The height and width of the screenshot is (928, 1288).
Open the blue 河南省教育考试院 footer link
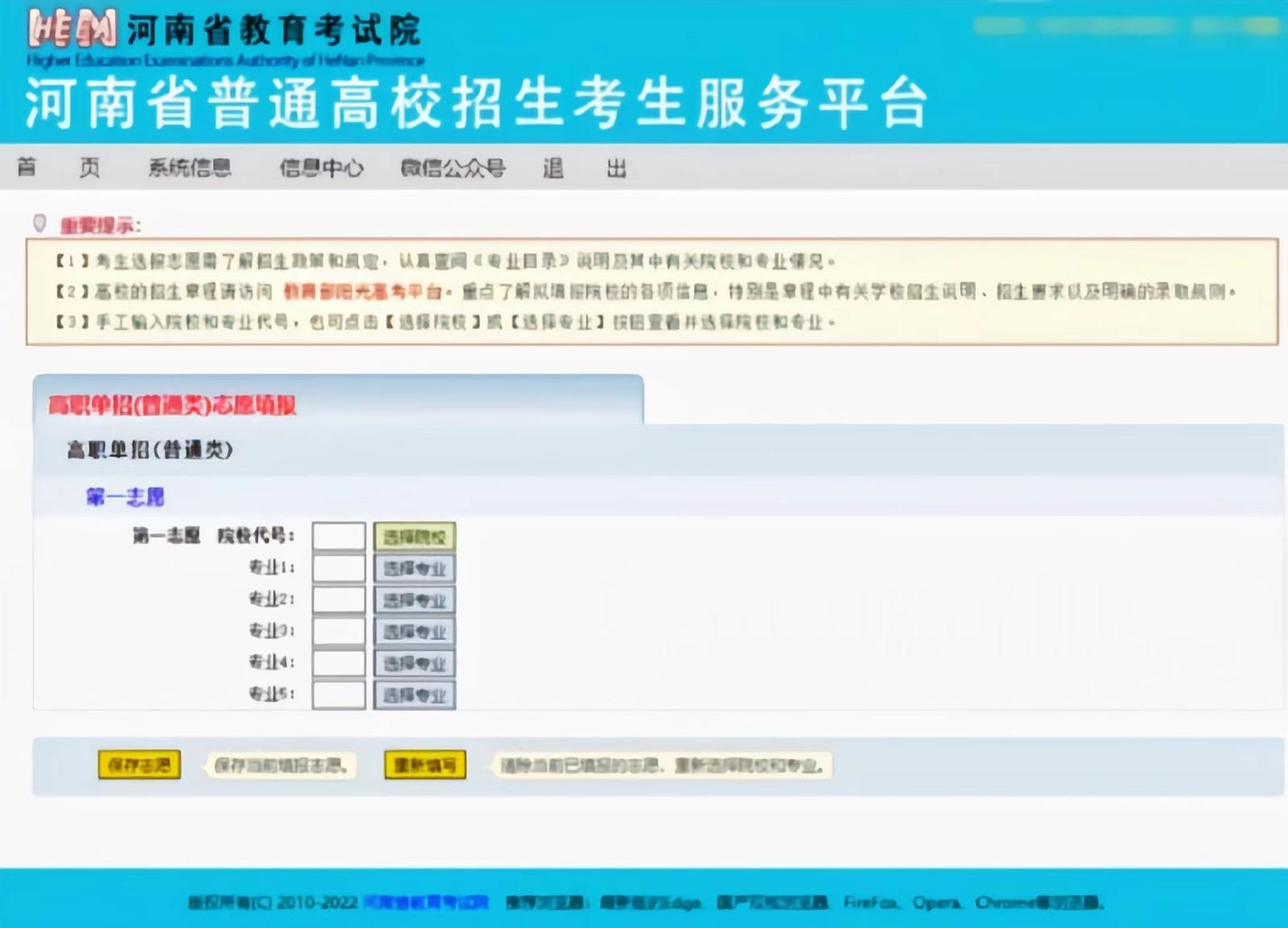[x=426, y=902]
